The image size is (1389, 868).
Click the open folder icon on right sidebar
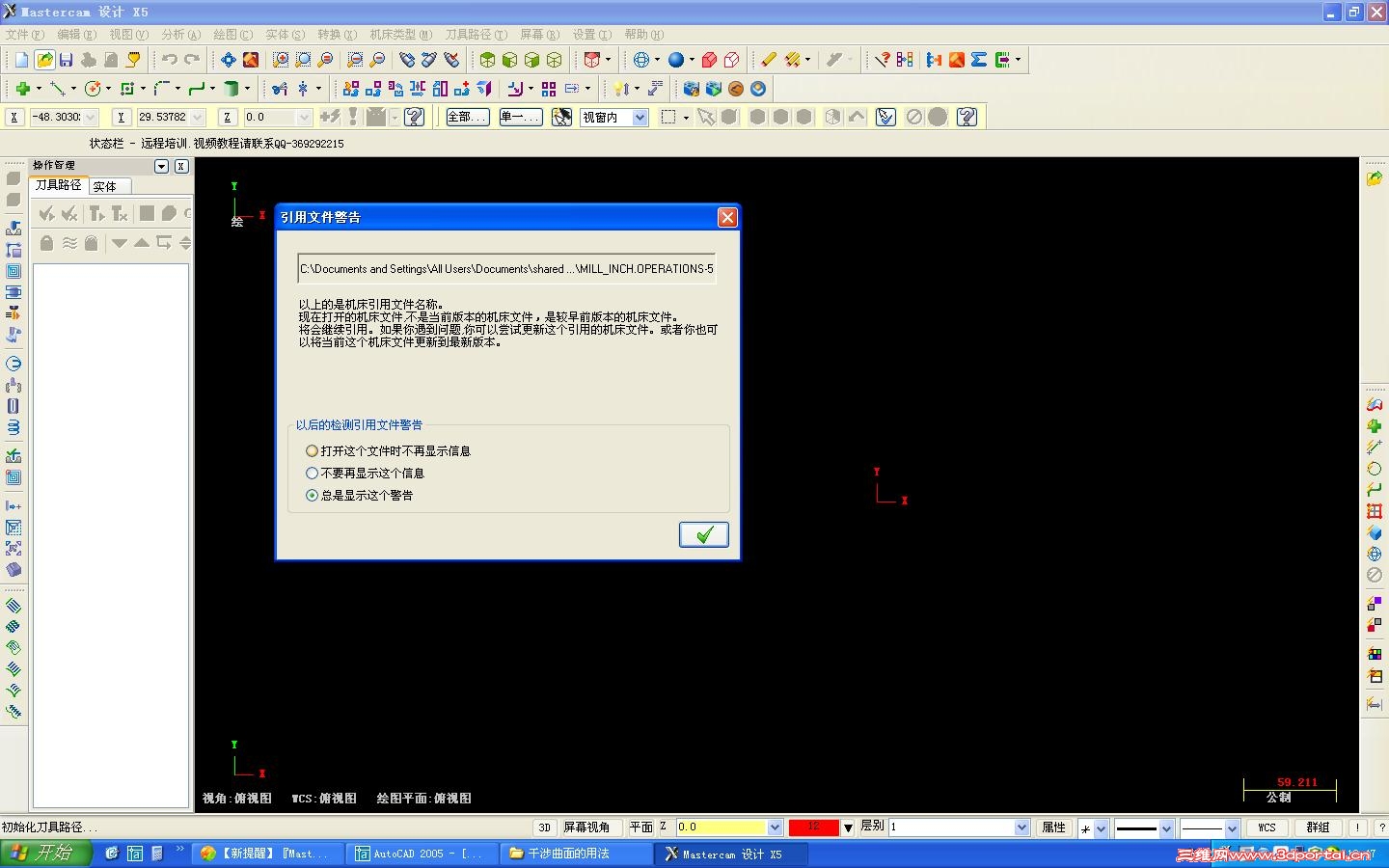pos(1375,178)
